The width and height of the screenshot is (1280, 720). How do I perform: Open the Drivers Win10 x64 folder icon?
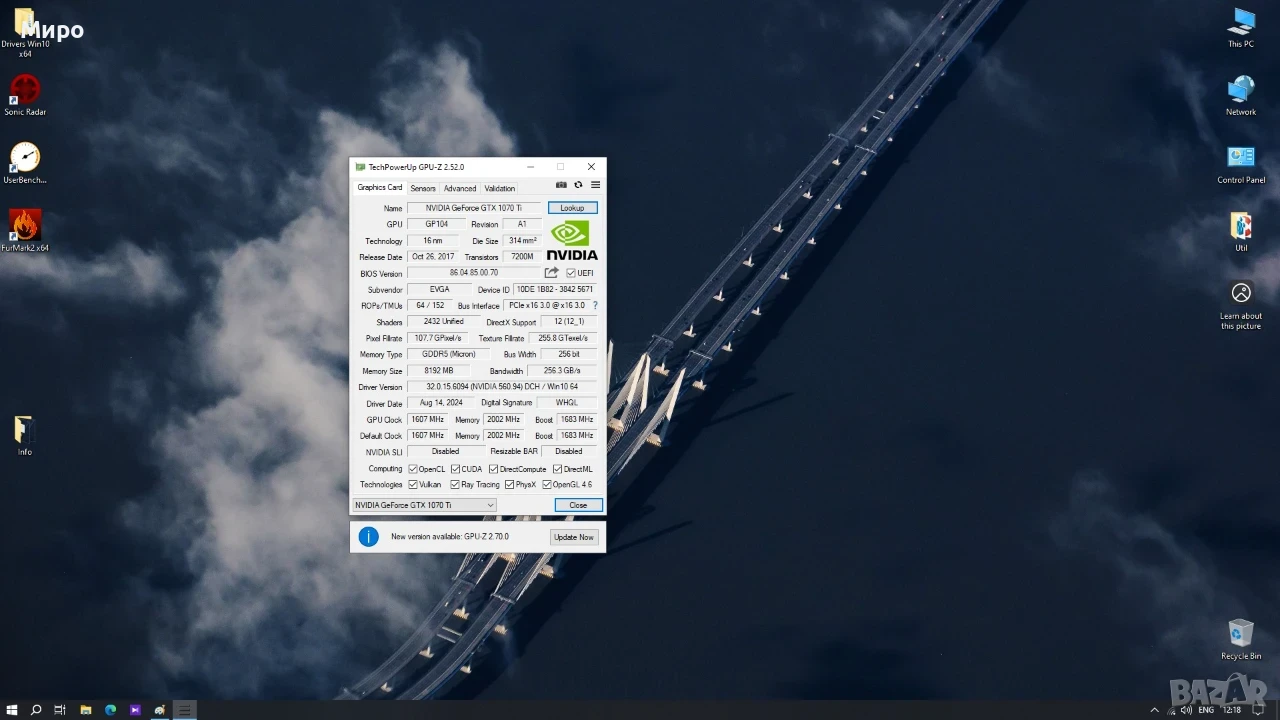(x=24, y=32)
